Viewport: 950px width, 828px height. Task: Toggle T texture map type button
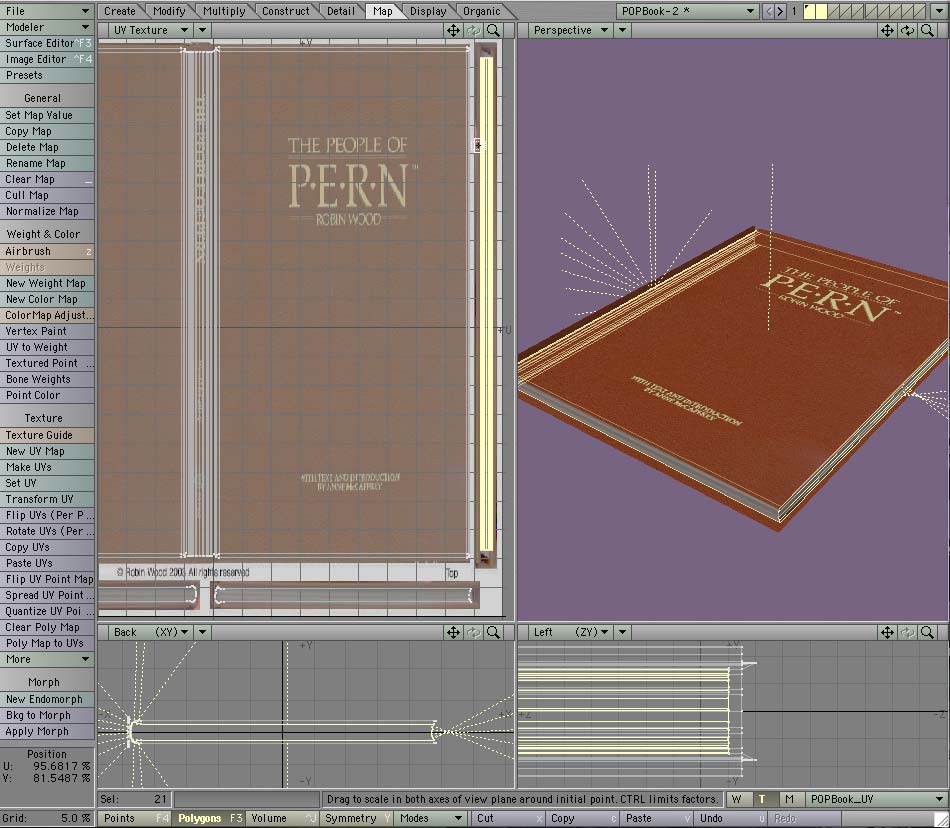pyautogui.click(x=762, y=799)
